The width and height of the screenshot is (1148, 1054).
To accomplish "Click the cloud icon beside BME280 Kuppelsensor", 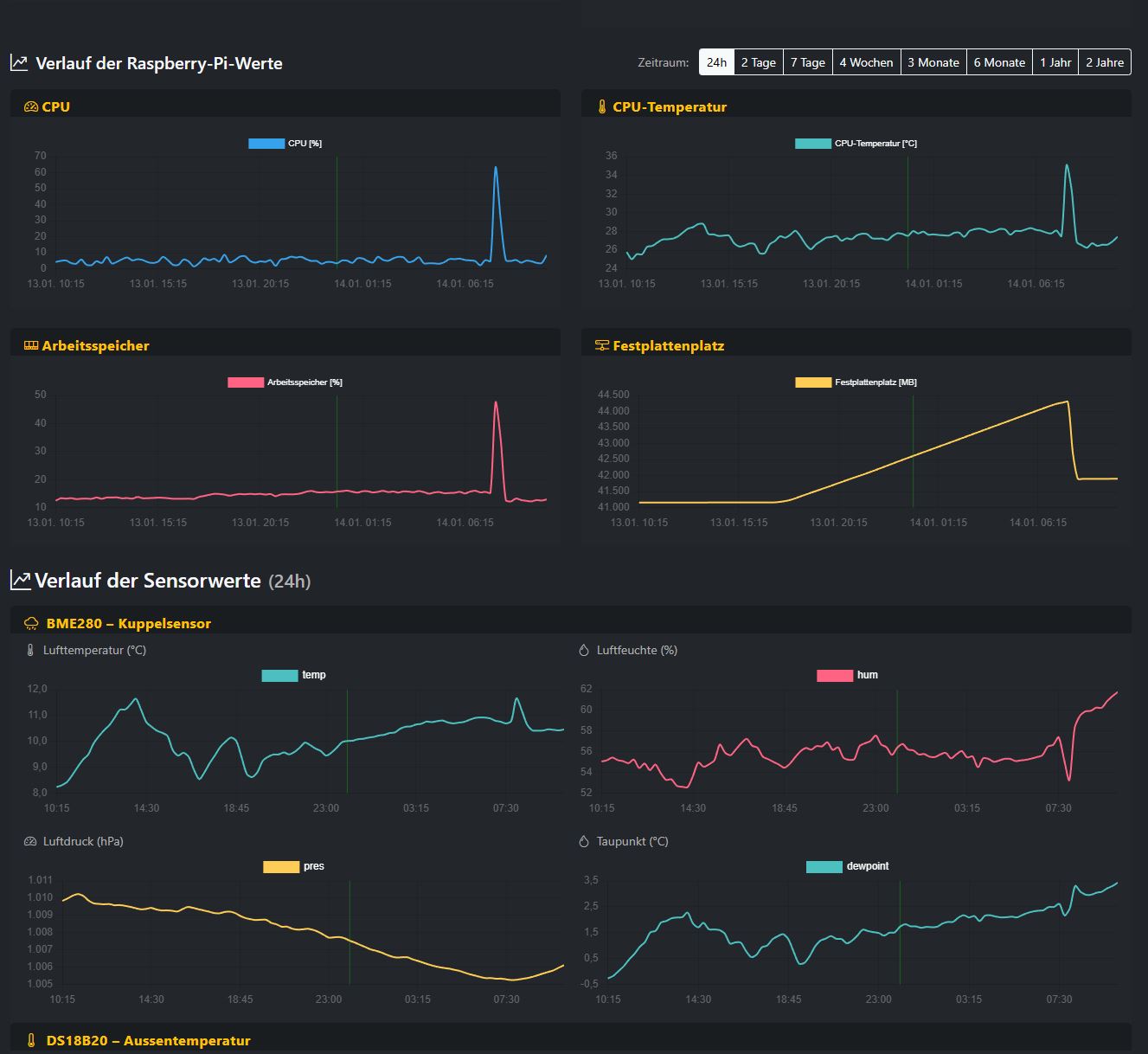I will [x=31, y=624].
